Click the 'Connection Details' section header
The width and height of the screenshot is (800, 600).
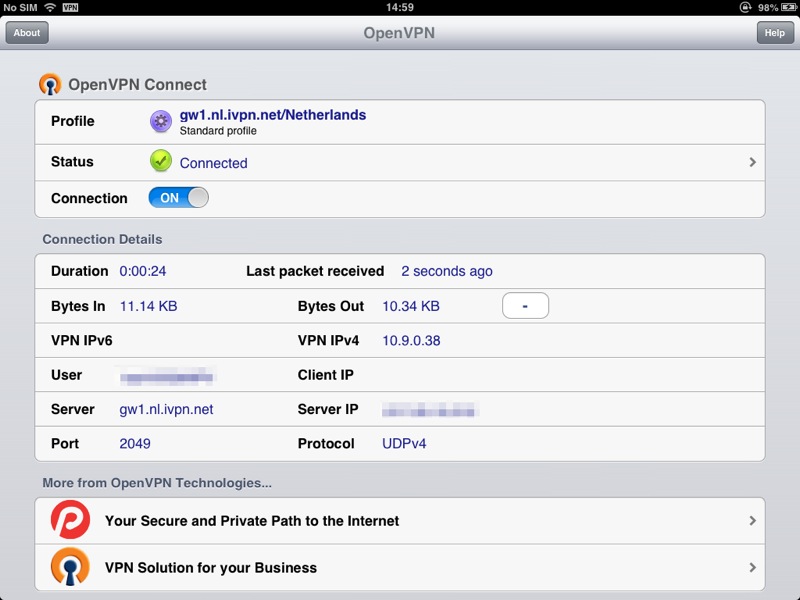102,239
